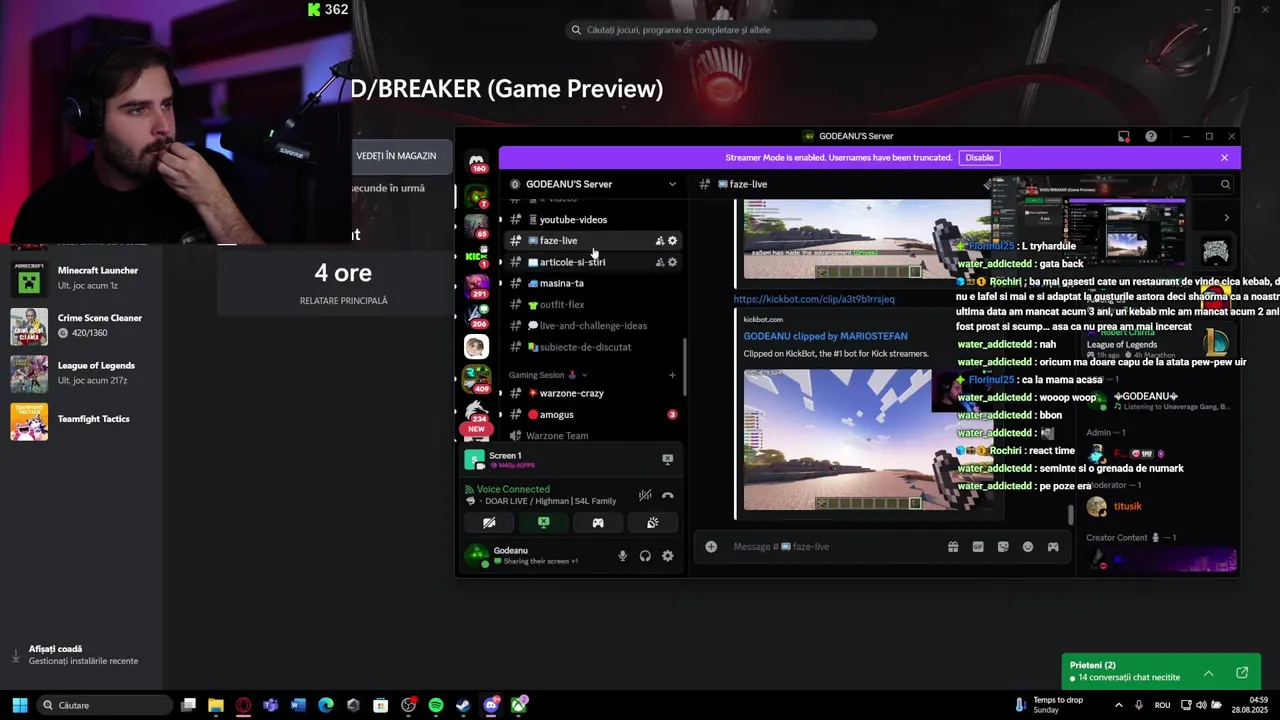Click the Xbox app search field
1280x720 pixels.
(x=721, y=30)
